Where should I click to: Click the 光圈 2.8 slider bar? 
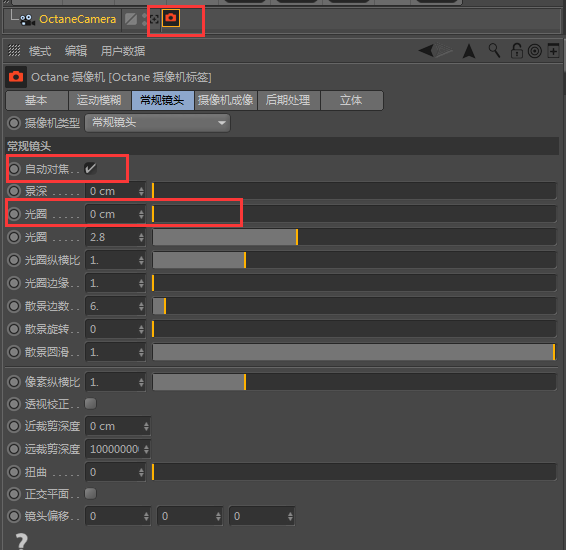(x=354, y=237)
